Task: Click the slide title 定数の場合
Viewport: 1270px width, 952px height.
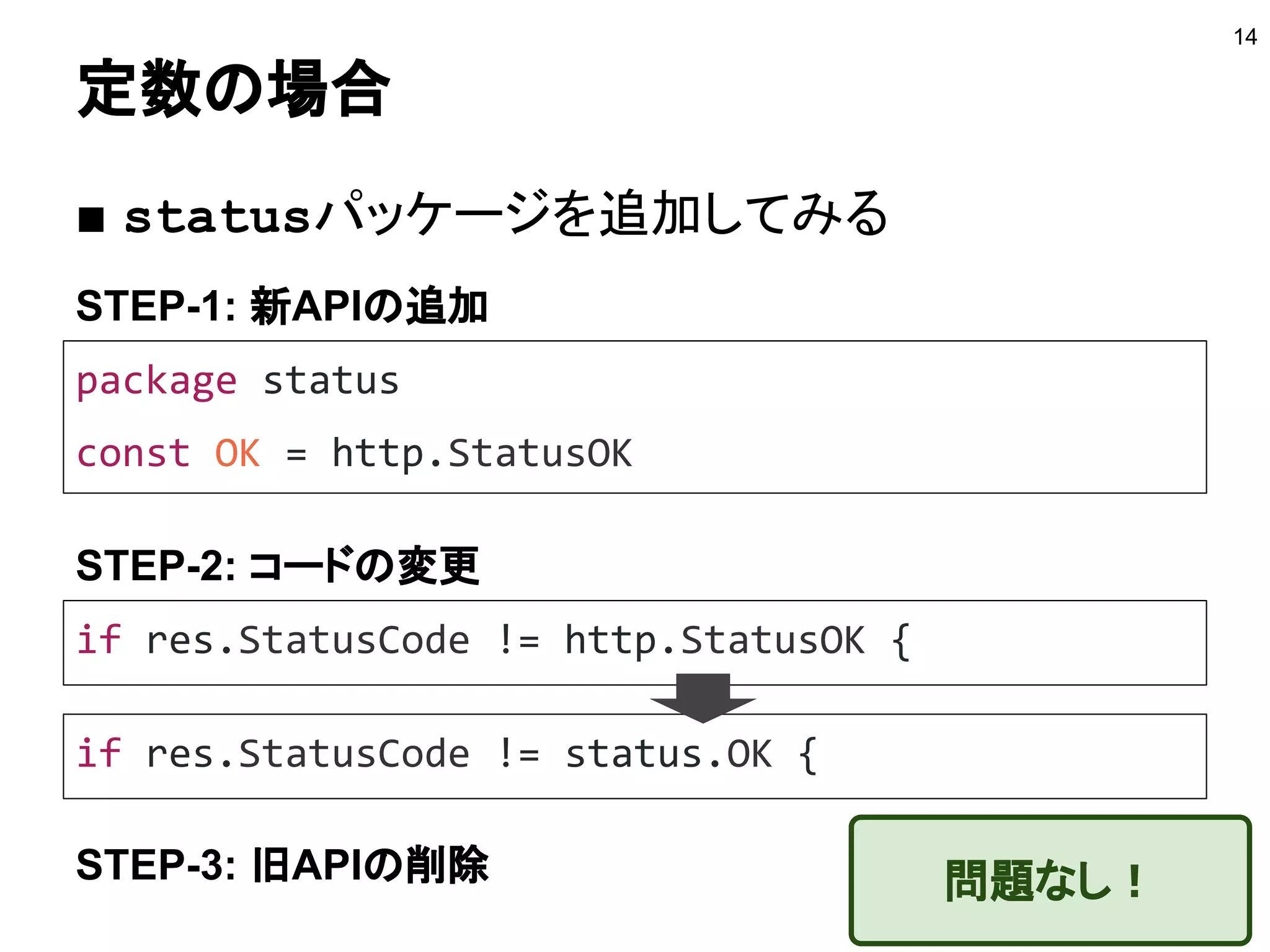Action: coord(234,88)
